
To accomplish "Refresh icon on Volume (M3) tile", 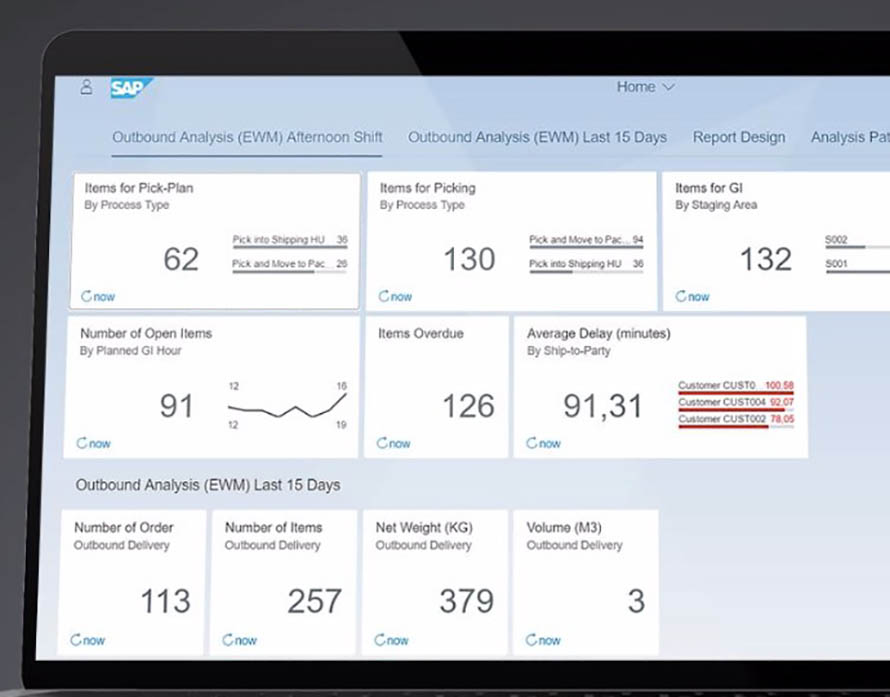I will pos(531,640).
